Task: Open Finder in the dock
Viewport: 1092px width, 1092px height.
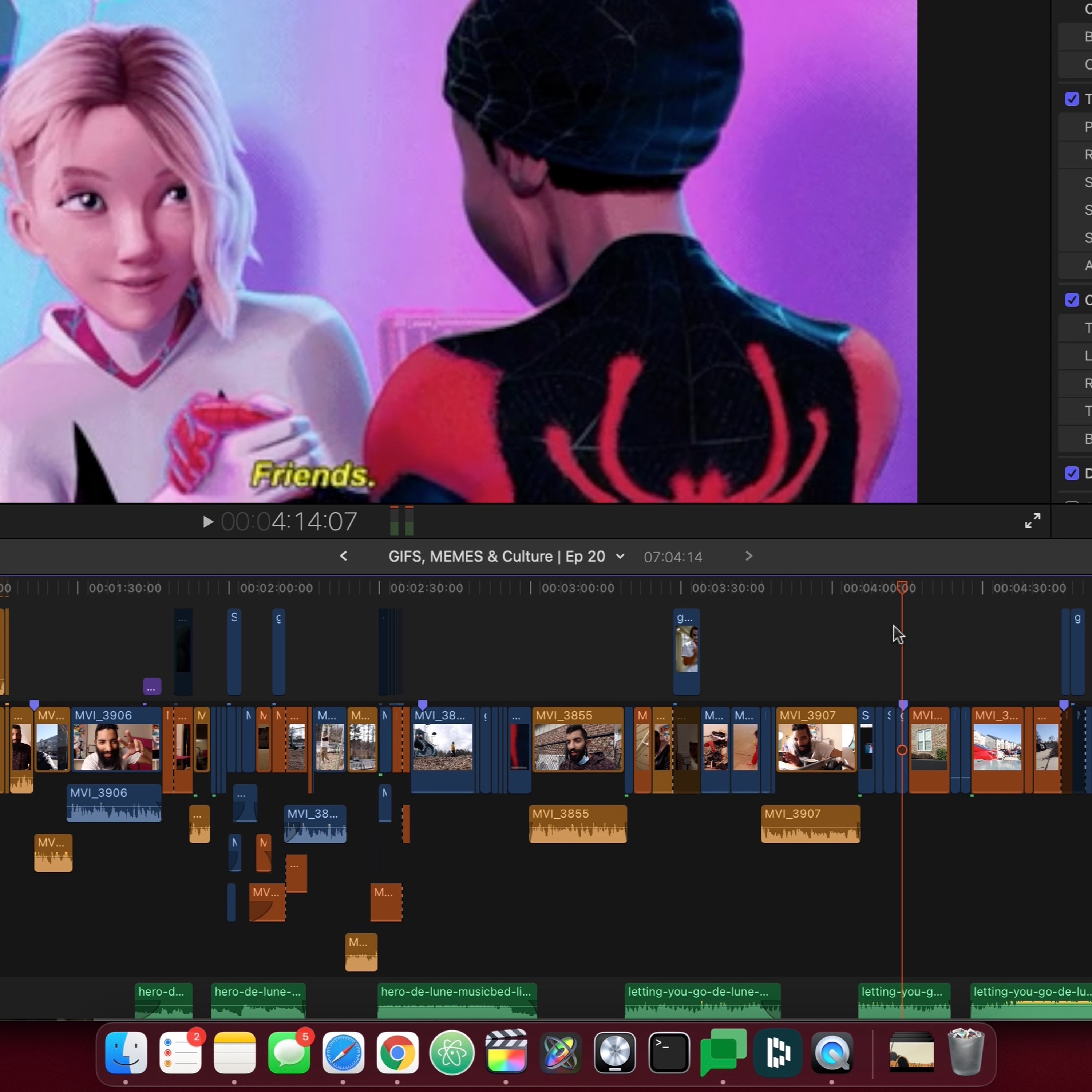Action: [x=126, y=1052]
